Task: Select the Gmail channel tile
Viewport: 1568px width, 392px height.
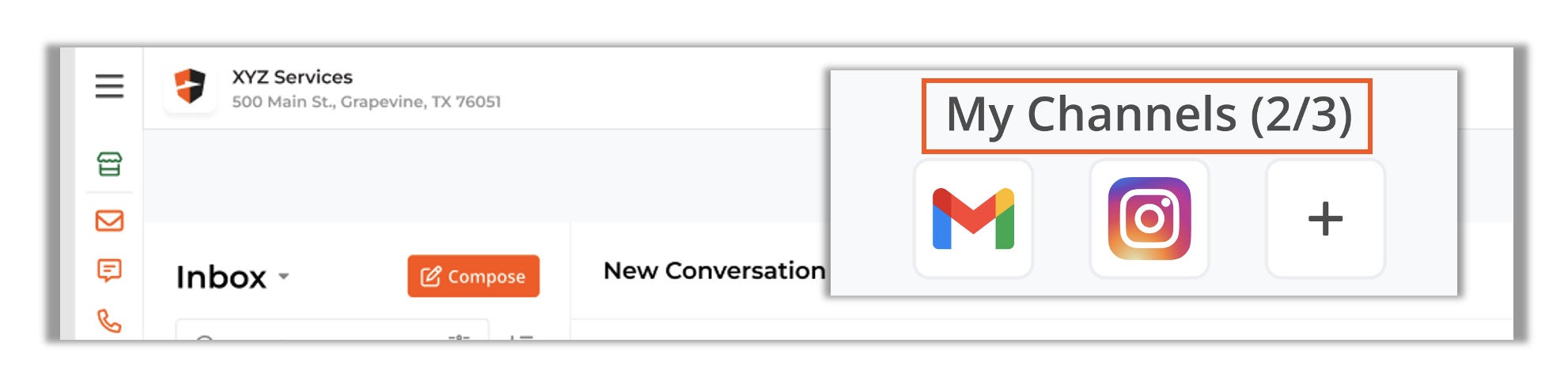Action: click(x=973, y=219)
